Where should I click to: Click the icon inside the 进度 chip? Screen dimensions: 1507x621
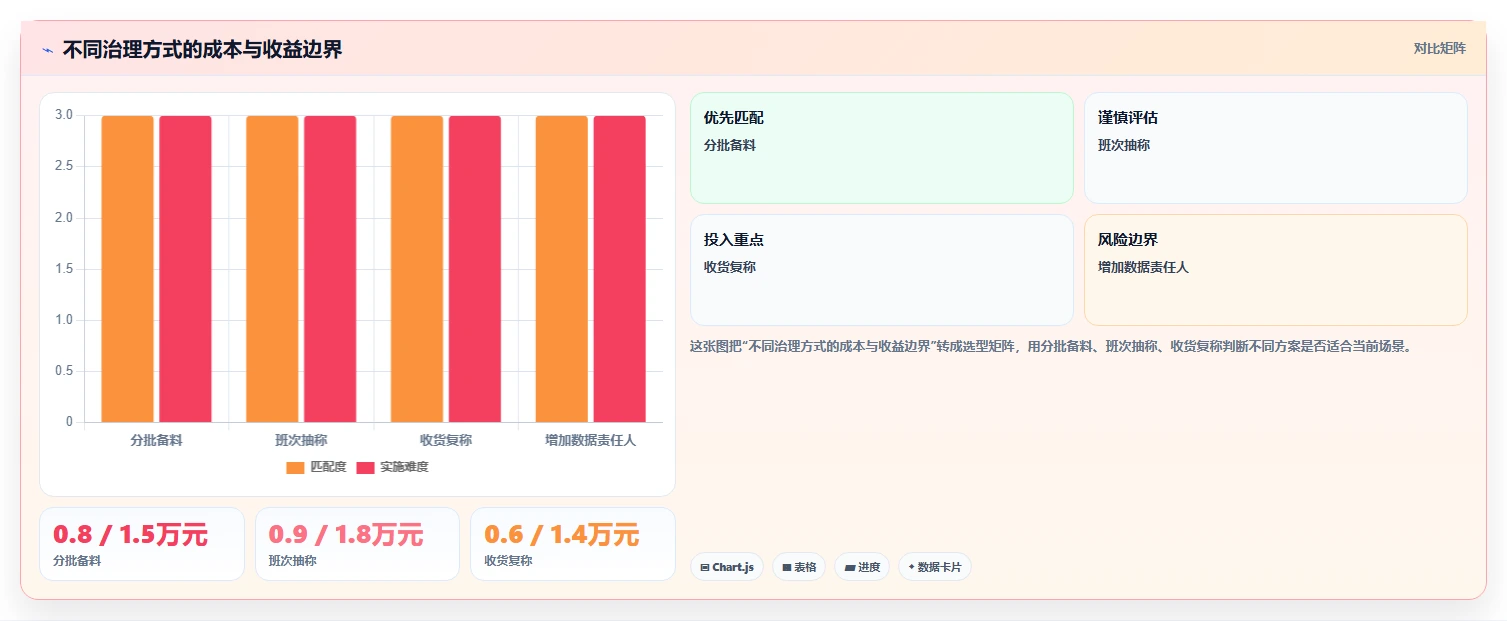pyautogui.click(x=850, y=567)
